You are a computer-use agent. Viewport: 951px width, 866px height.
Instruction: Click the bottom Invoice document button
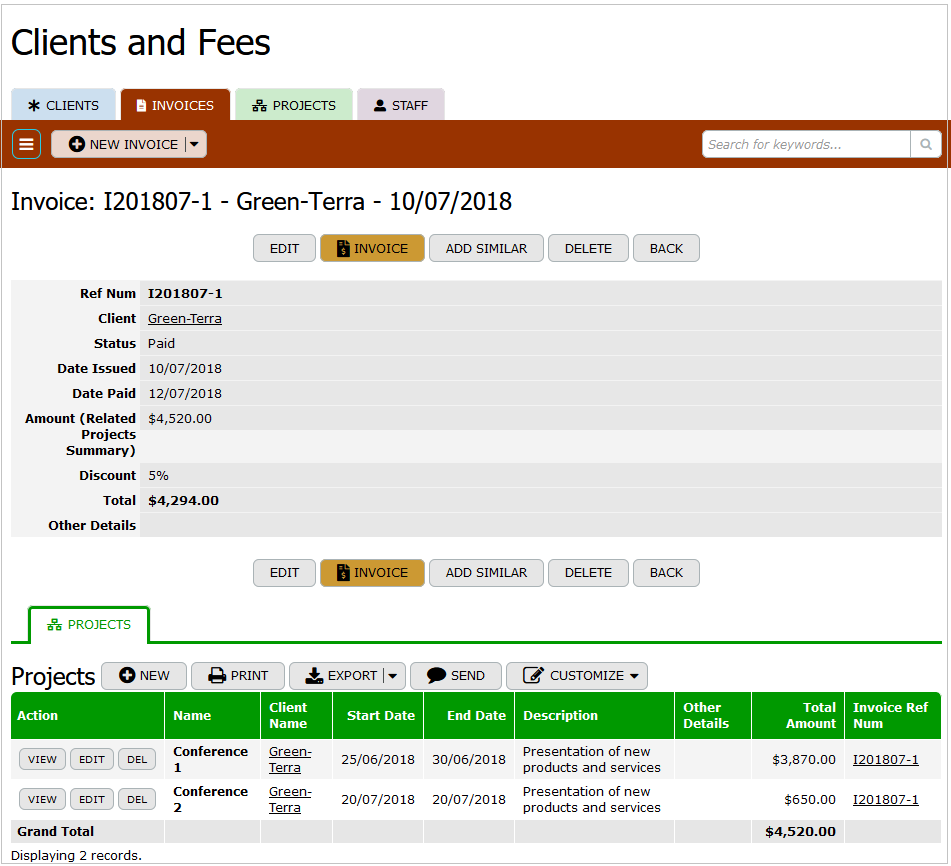coord(372,573)
